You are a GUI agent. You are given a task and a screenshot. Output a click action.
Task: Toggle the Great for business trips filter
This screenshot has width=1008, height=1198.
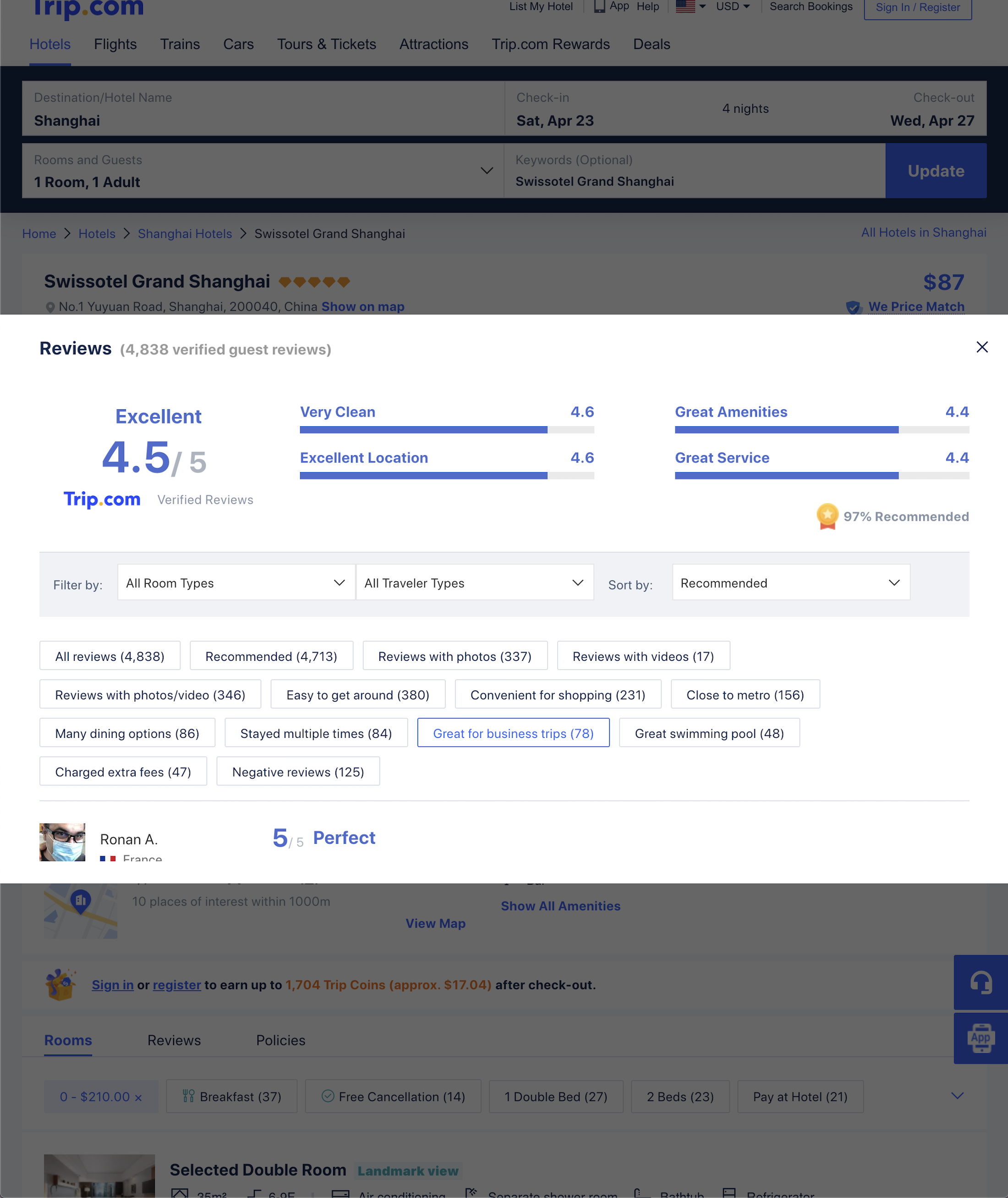click(513, 733)
